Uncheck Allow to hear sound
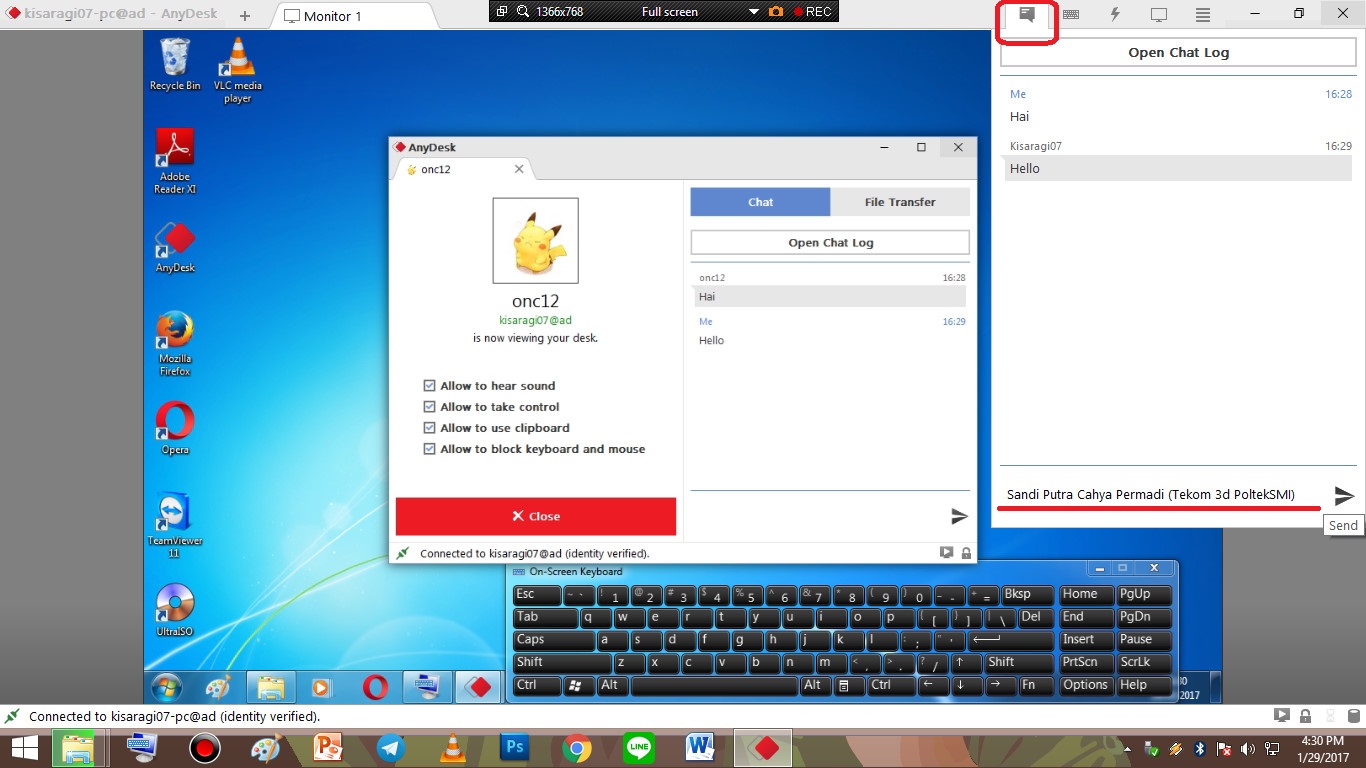The height and width of the screenshot is (768, 1366). (x=430, y=385)
